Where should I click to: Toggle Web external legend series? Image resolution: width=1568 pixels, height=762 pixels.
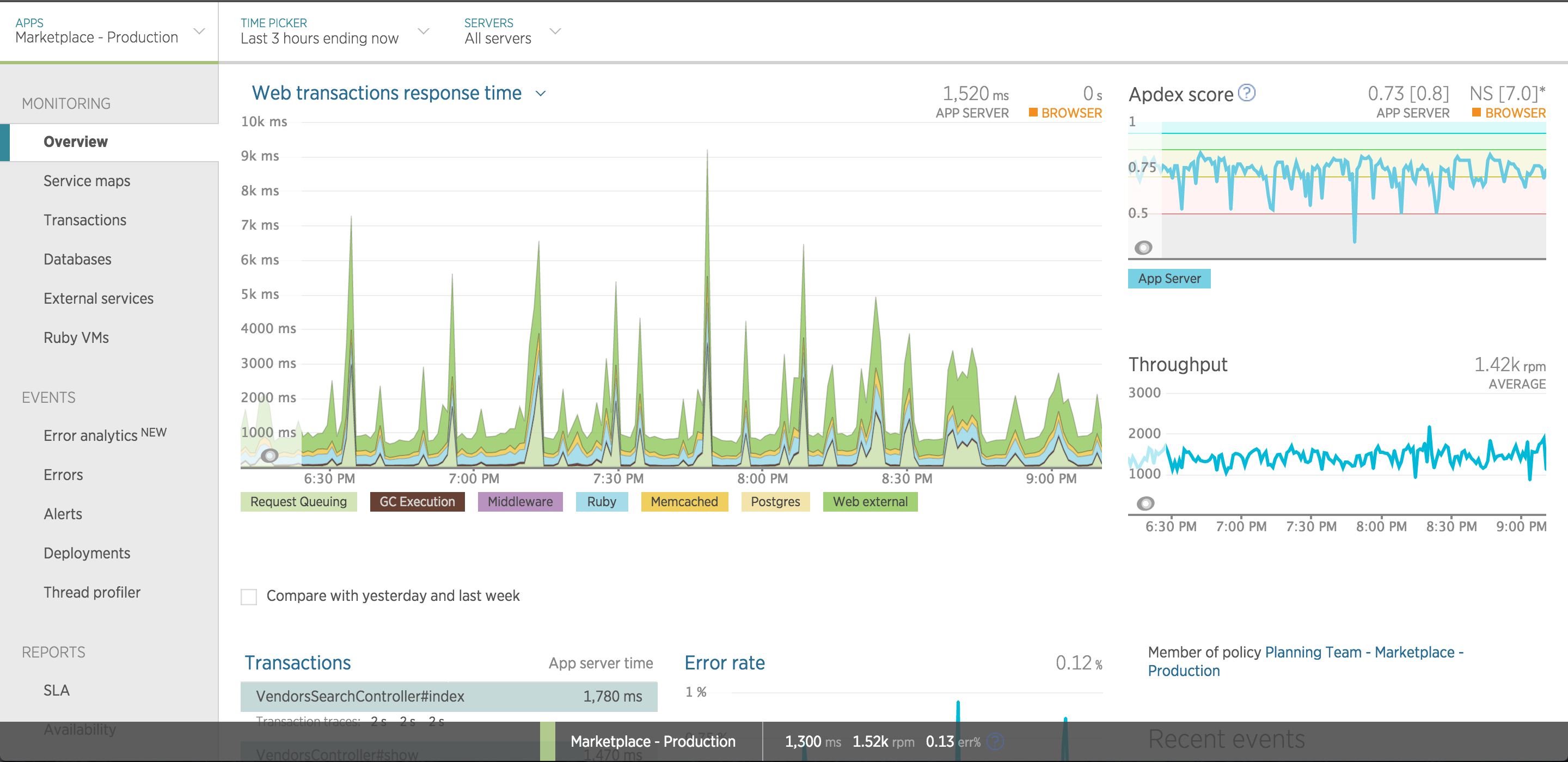point(870,501)
